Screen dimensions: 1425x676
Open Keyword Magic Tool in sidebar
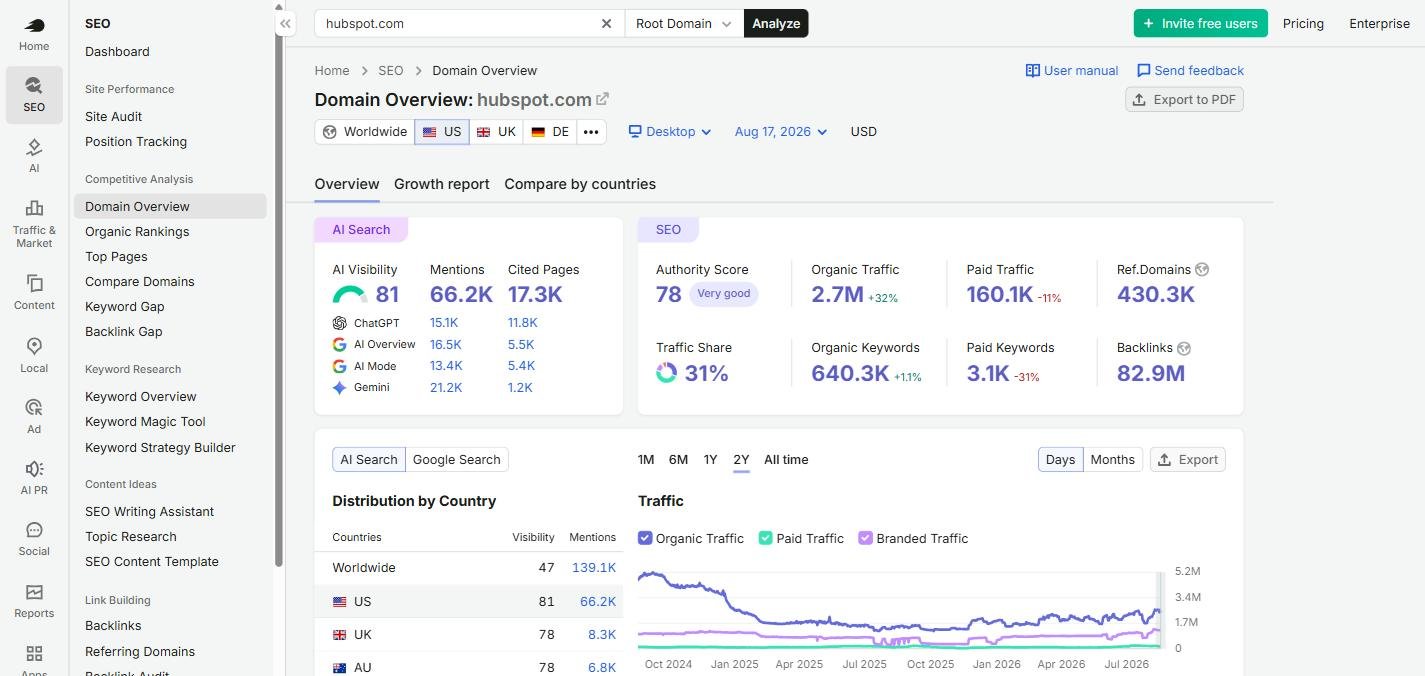pyautogui.click(x=145, y=422)
